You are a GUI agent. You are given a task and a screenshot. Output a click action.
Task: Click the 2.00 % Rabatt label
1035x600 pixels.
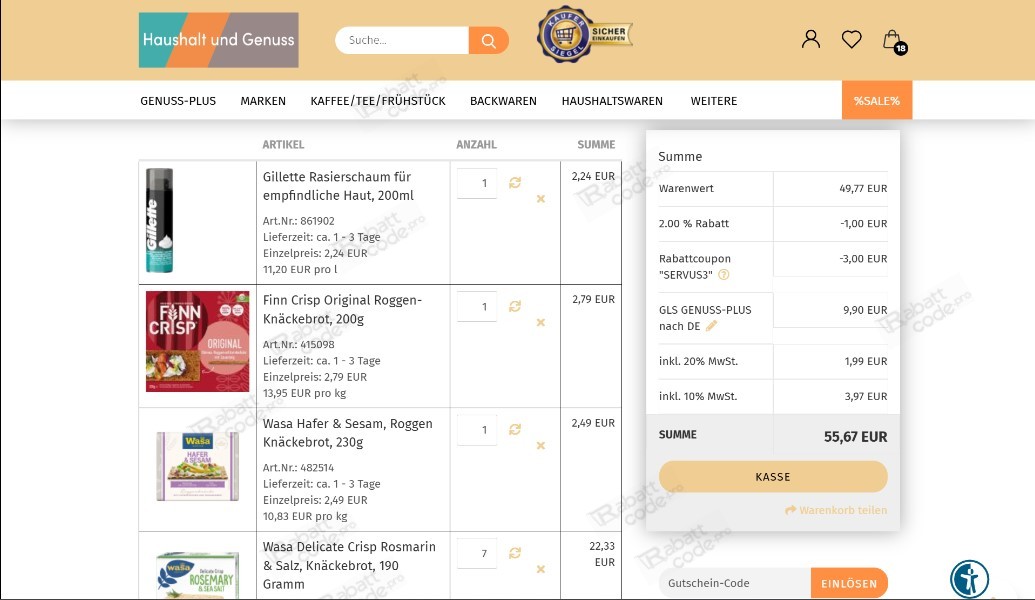click(694, 224)
